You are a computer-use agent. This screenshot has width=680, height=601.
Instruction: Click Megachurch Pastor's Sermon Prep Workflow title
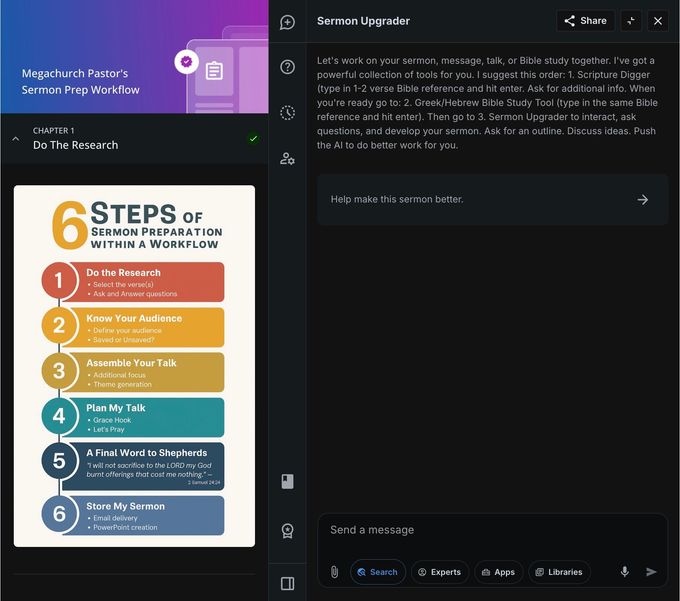pos(81,82)
